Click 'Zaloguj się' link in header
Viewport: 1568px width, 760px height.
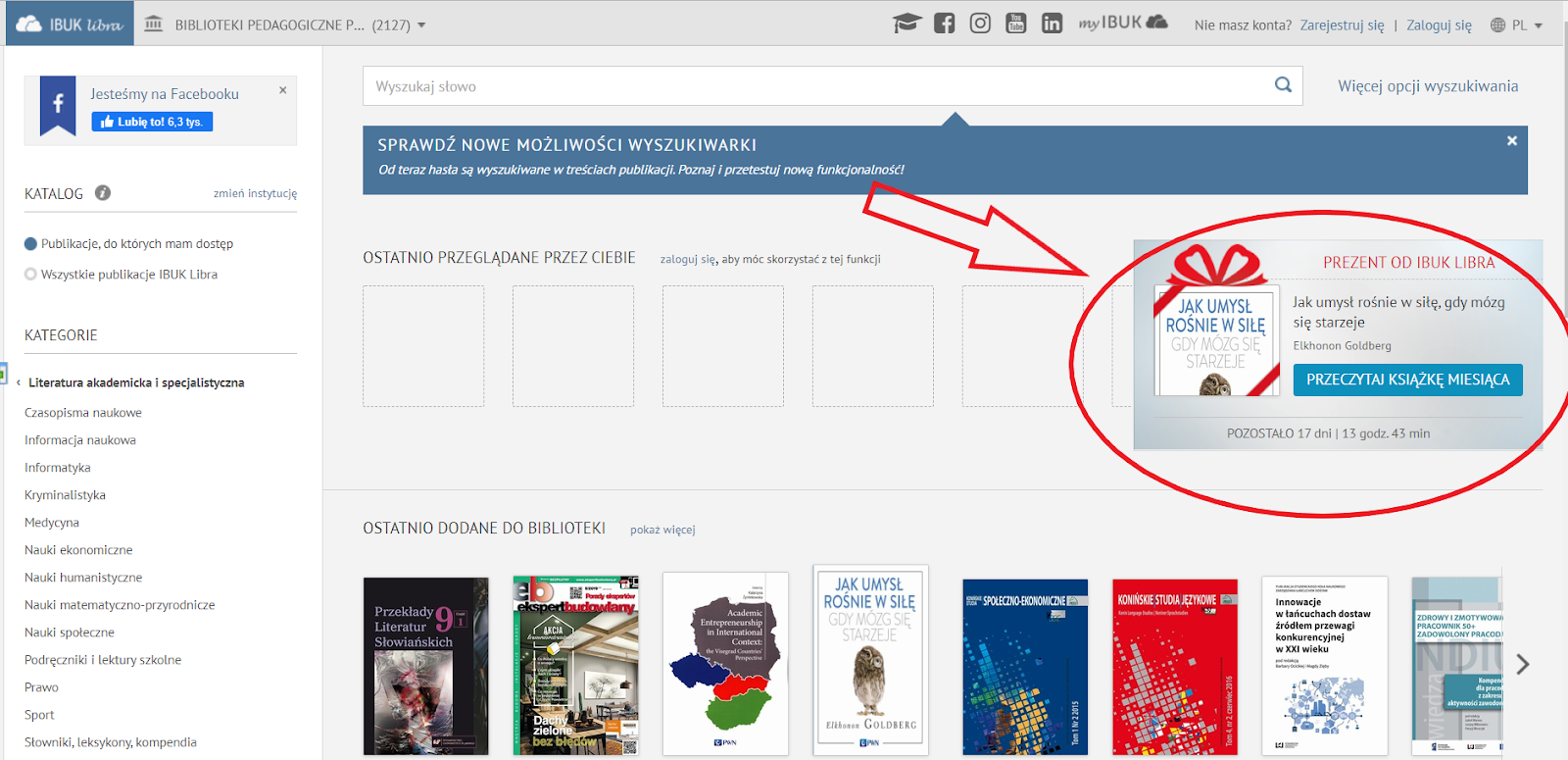(x=1439, y=25)
